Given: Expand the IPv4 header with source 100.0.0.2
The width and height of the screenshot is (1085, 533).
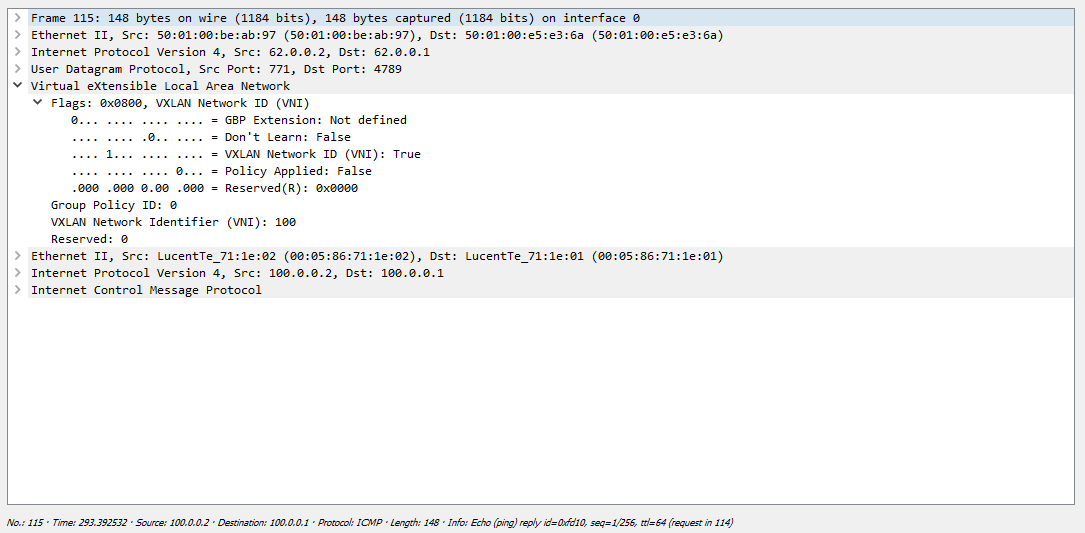Looking at the screenshot, I should (x=18, y=273).
